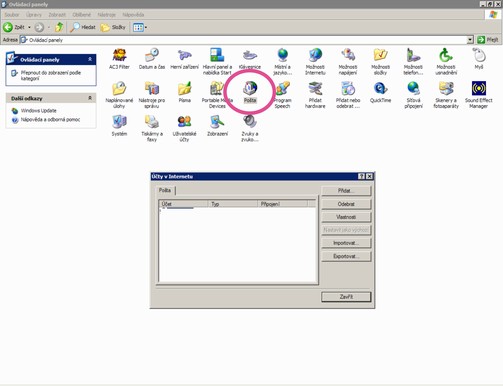Open the Klávesnice icon
Image resolution: width=503 pixels, height=386 pixels.
point(250,59)
